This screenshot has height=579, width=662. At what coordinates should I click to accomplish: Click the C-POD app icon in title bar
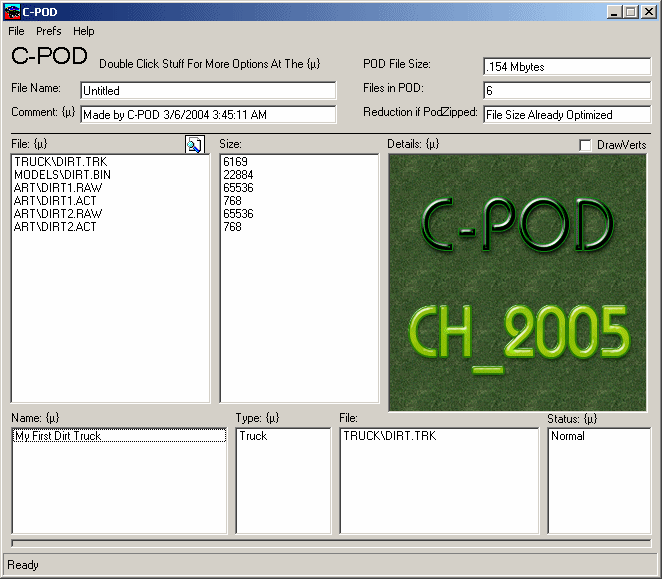coord(12,12)
